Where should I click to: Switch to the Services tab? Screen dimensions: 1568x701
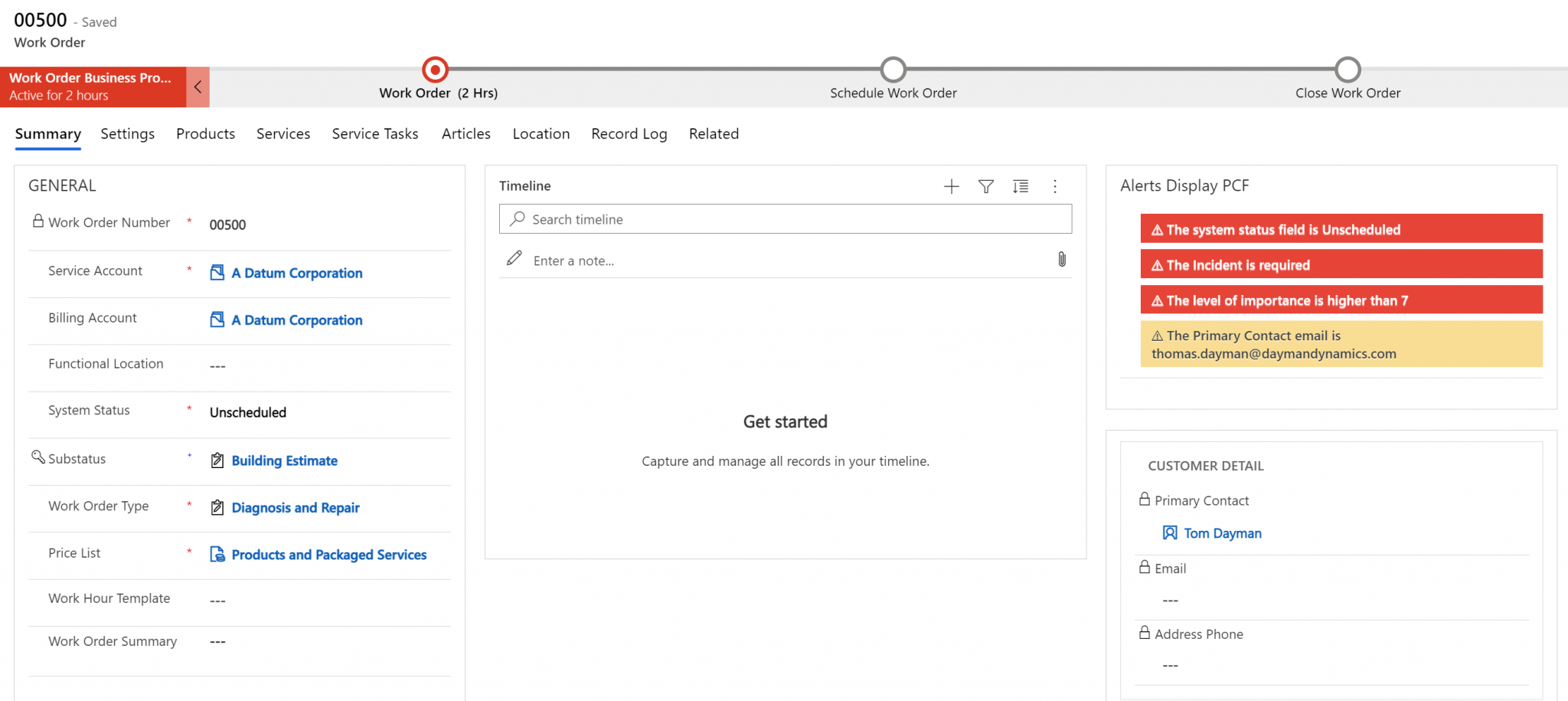pos(283,133)
